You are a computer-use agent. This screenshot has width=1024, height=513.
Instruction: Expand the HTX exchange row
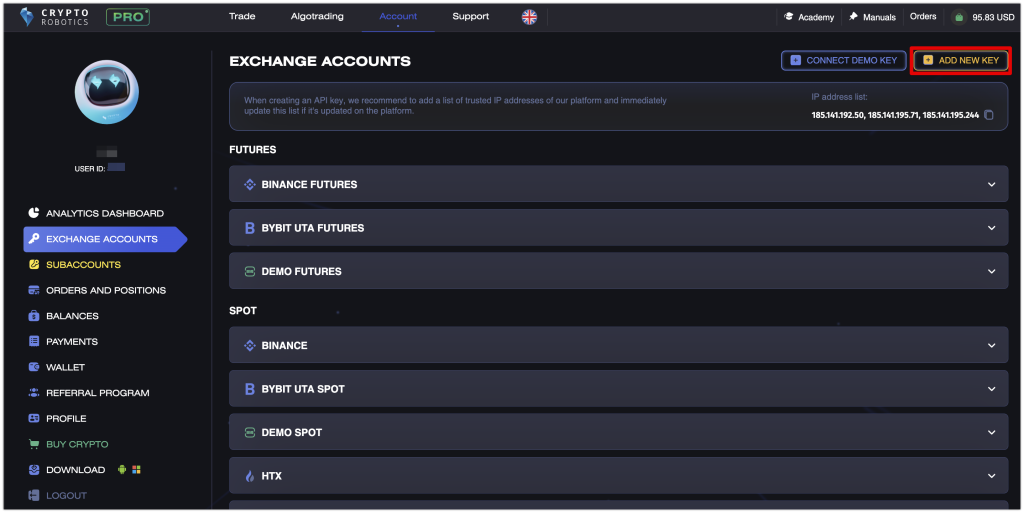(x=618, y=476)
